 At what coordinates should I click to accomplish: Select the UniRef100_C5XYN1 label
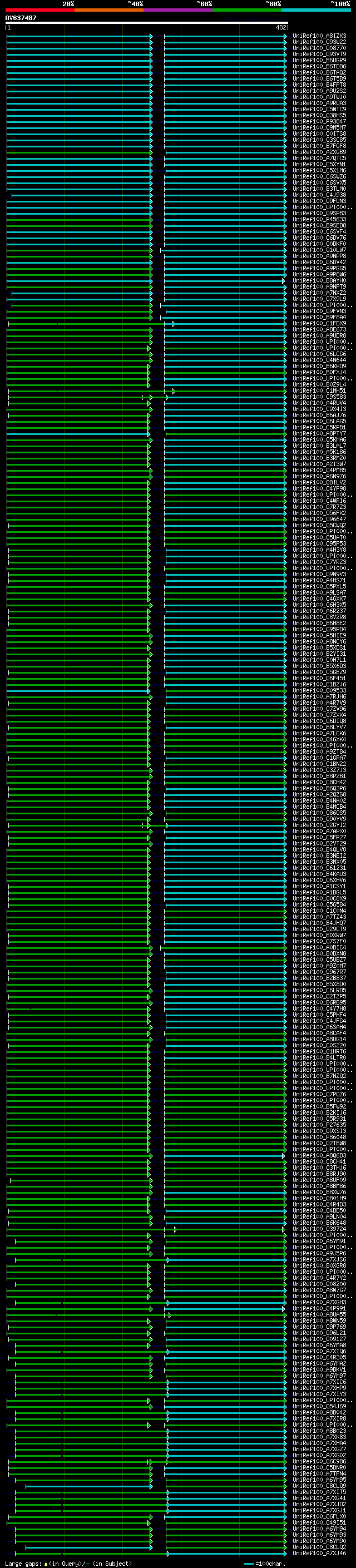[x=319, y=164]
